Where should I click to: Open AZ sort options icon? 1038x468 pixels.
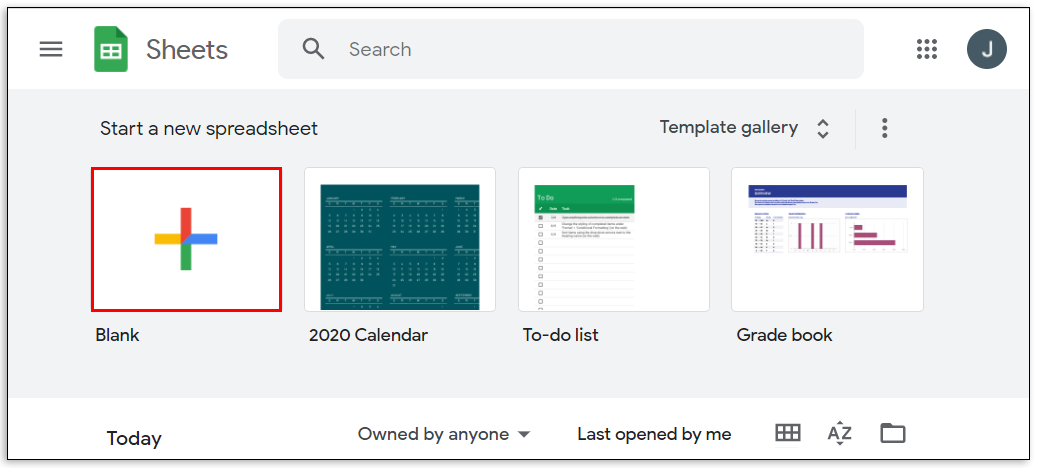click(x=840, y=433)
